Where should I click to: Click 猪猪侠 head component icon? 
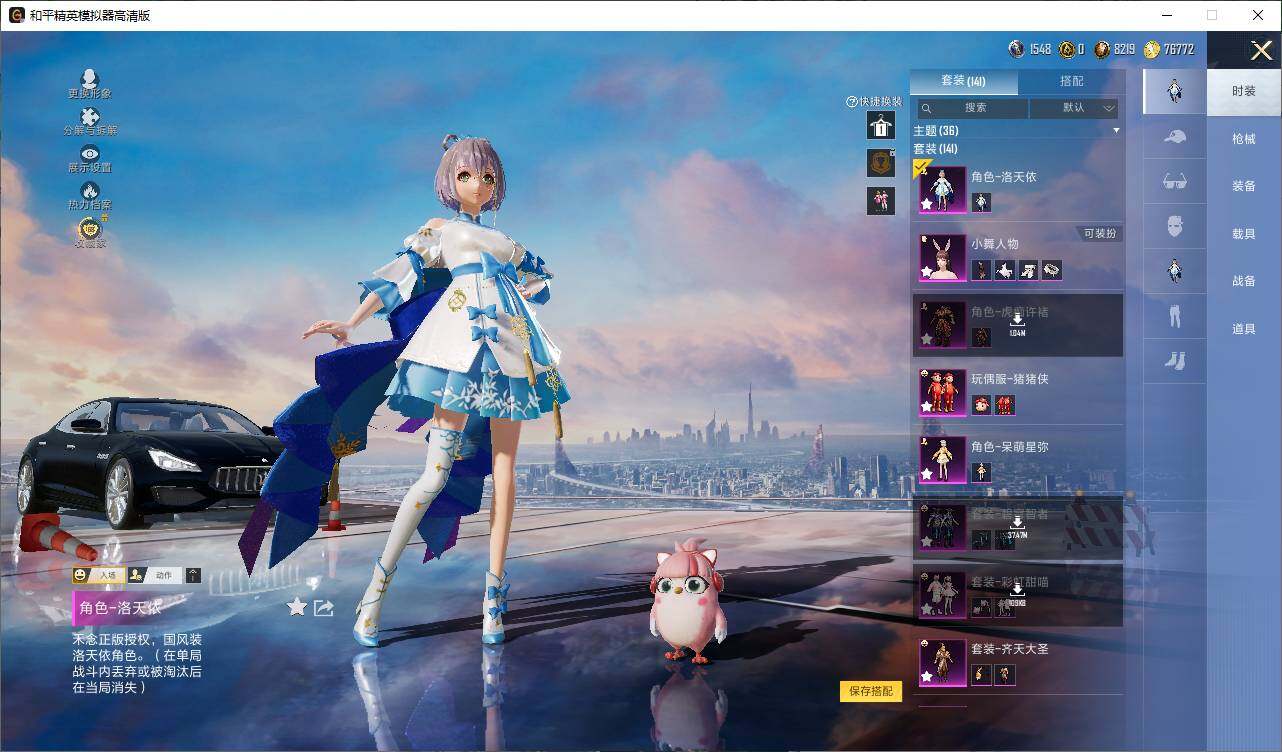pyautogui.click(x=981, y=405)
